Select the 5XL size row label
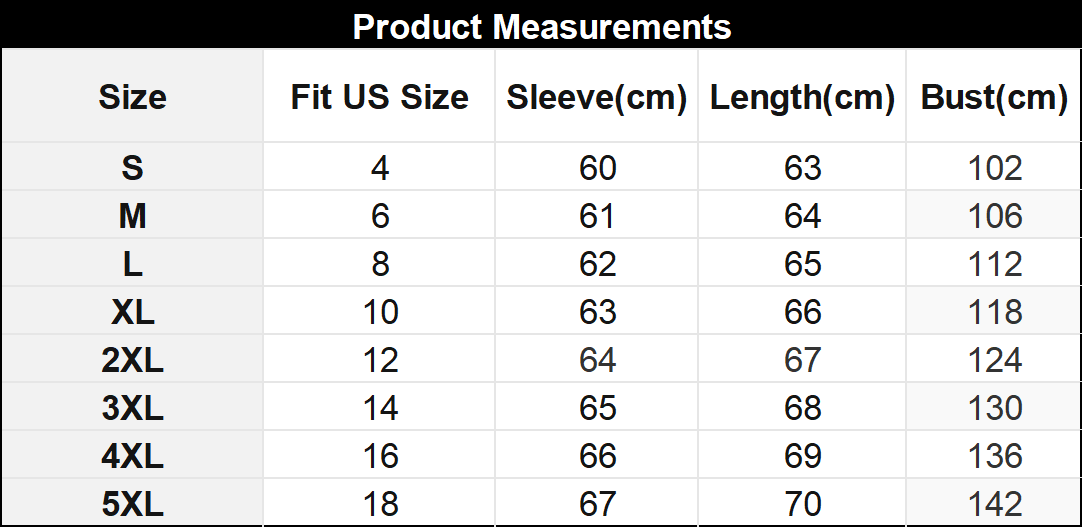Image resolution: width=1082 pixels, height=527 pixels. [x=132, y=504]
